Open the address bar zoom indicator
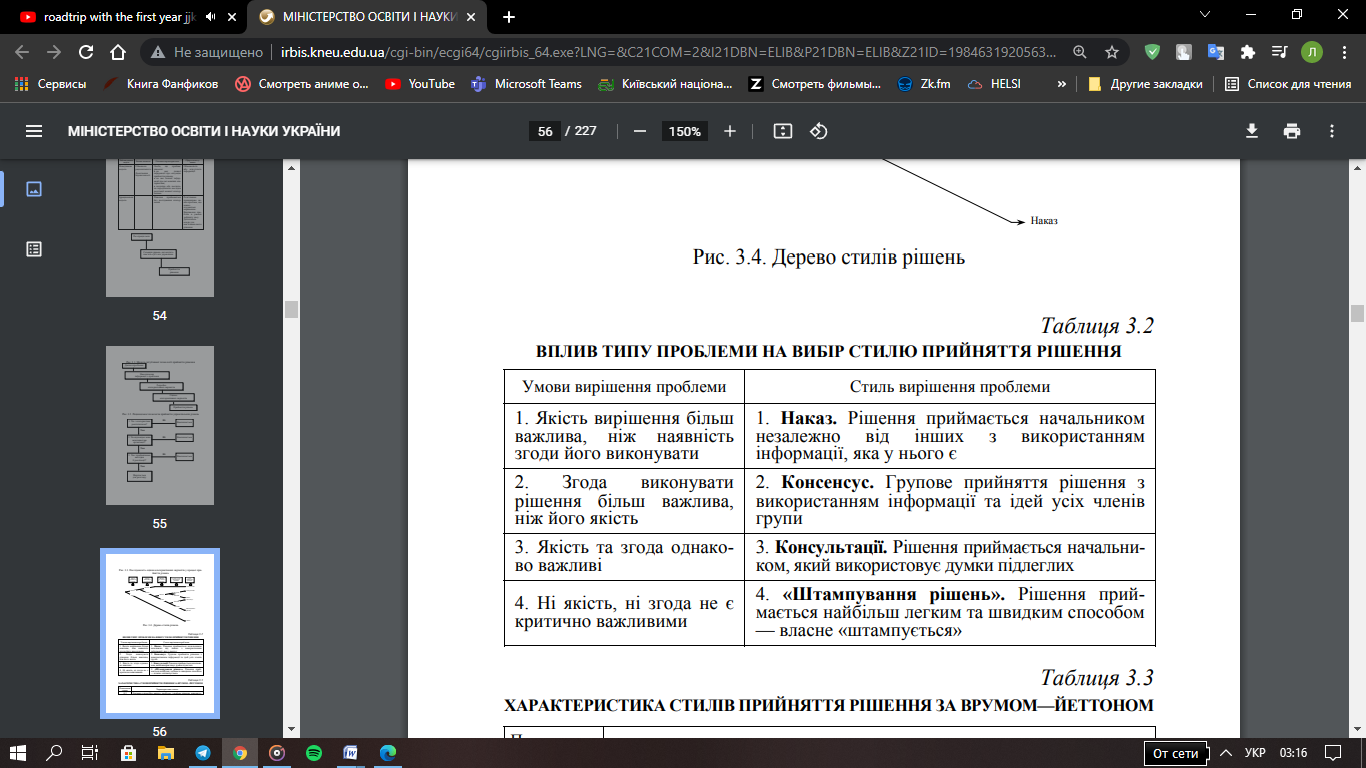1366x768 pixels. tap(1080, 52)
